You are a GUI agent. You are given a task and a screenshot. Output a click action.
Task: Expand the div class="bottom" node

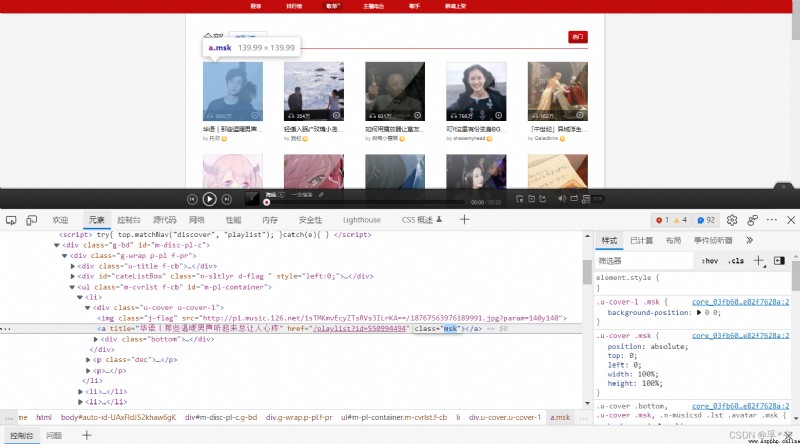[96, 339]
